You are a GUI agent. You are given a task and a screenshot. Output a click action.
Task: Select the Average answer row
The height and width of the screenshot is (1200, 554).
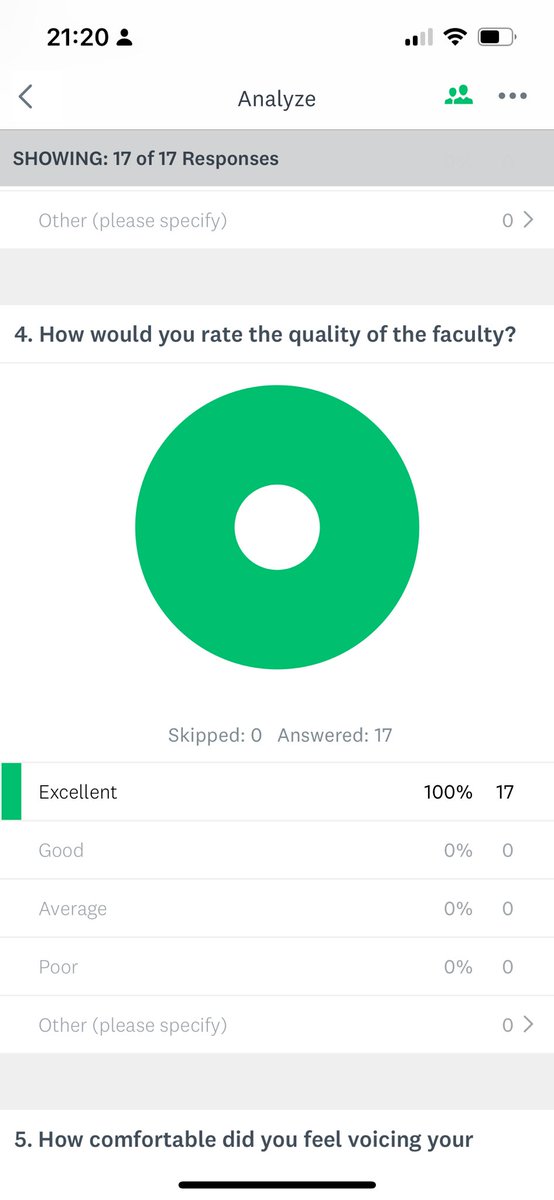tap(277, 909)
